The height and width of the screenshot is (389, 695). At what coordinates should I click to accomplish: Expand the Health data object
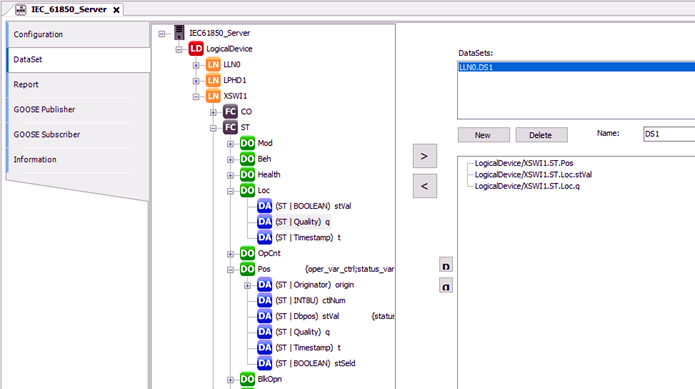(230, 175)
